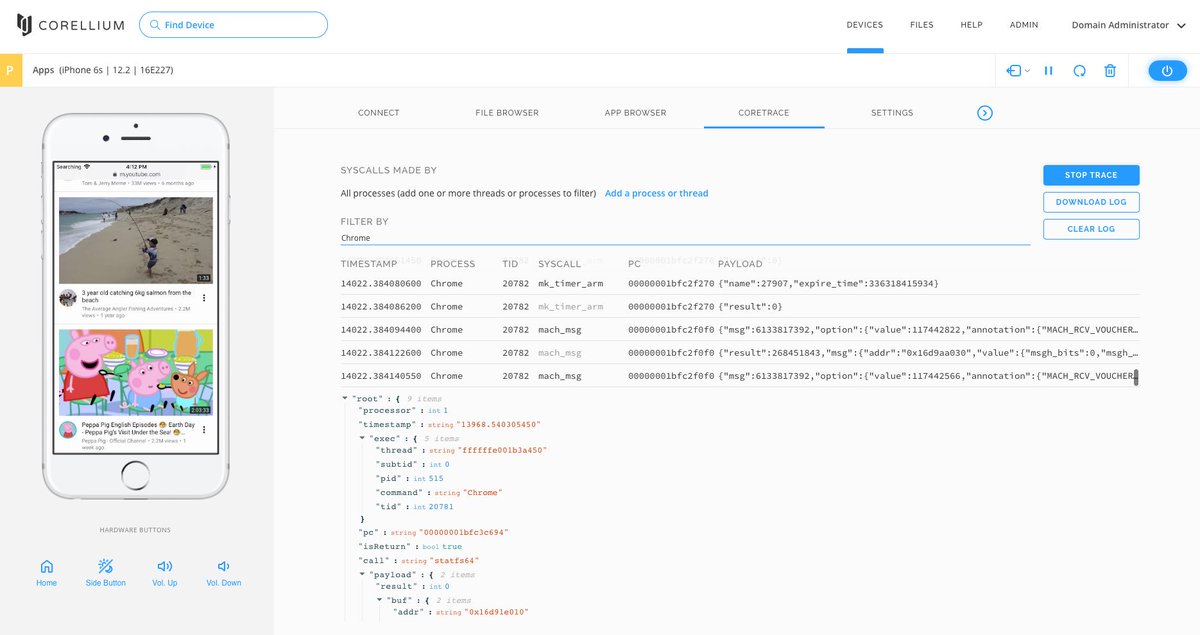Click the CLEAR LOG button
This screenshot has width=1200, height=635.
point(1091,229)
